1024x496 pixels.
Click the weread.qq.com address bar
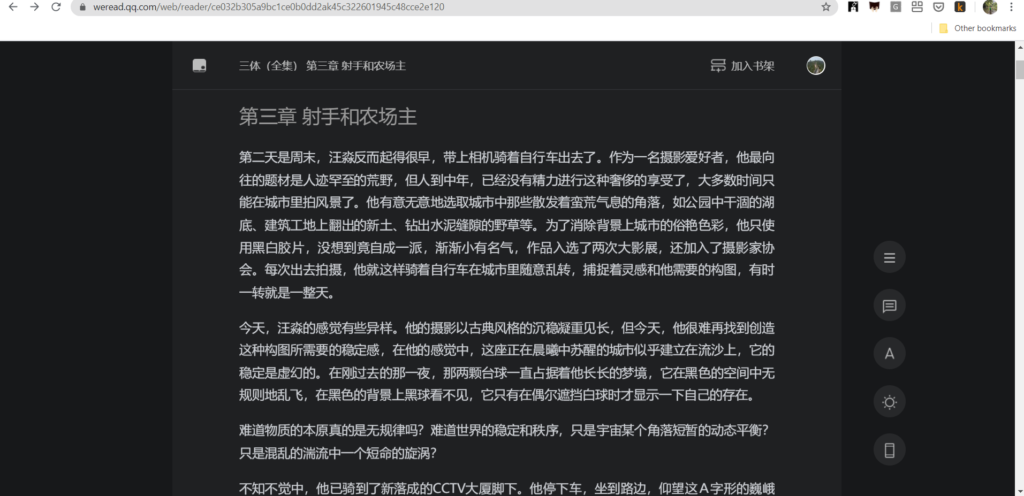[x=454, y=7]
